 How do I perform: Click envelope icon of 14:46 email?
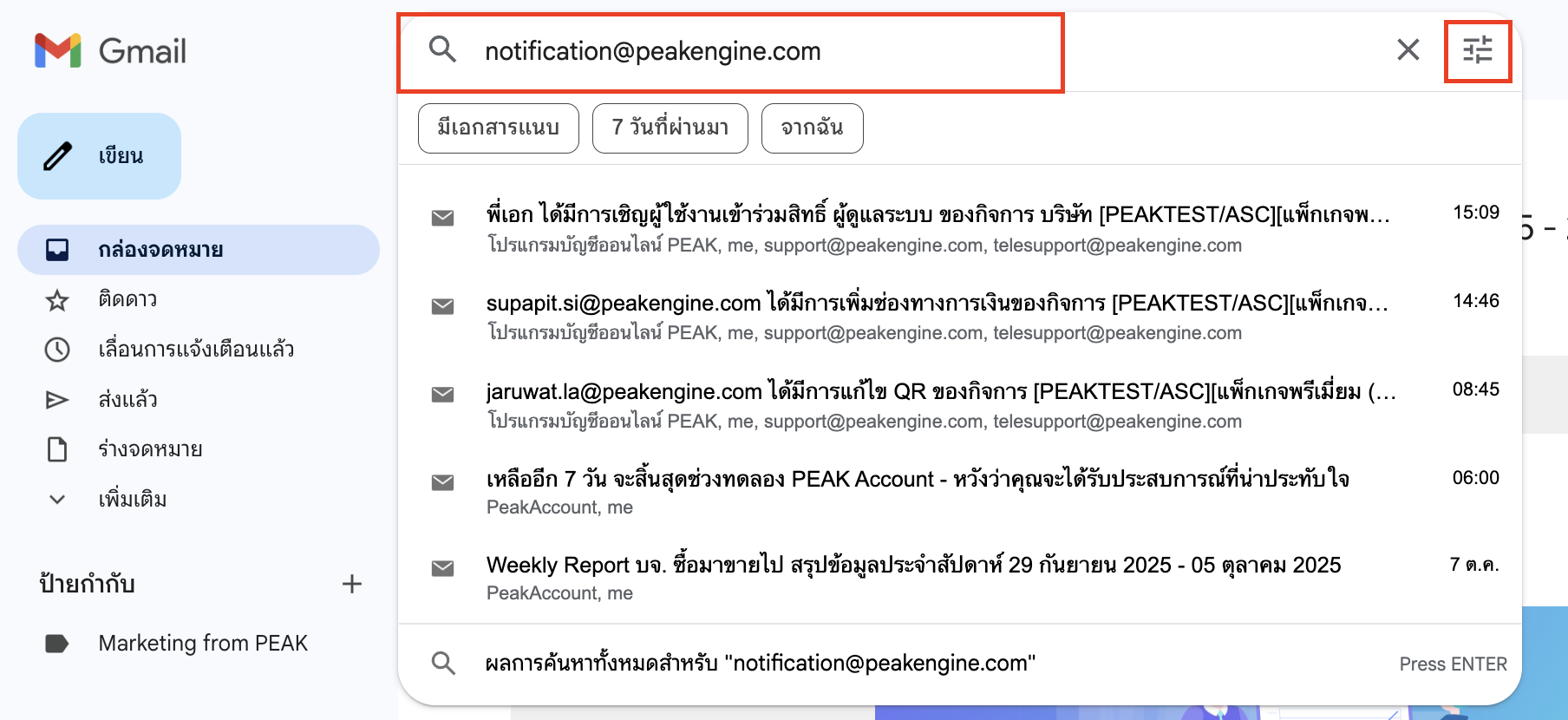(443, 306)
